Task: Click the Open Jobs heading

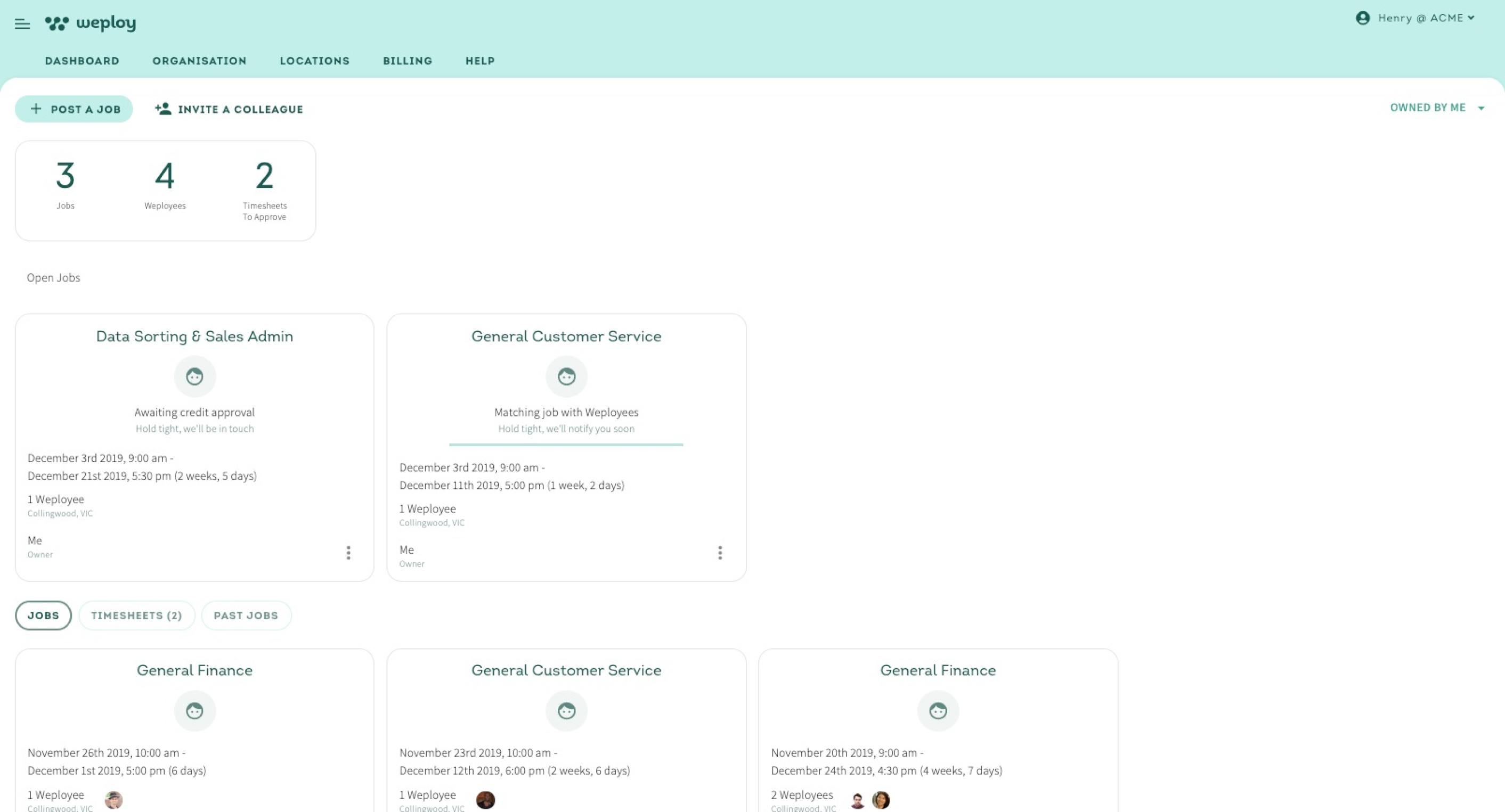Action: 53,278
